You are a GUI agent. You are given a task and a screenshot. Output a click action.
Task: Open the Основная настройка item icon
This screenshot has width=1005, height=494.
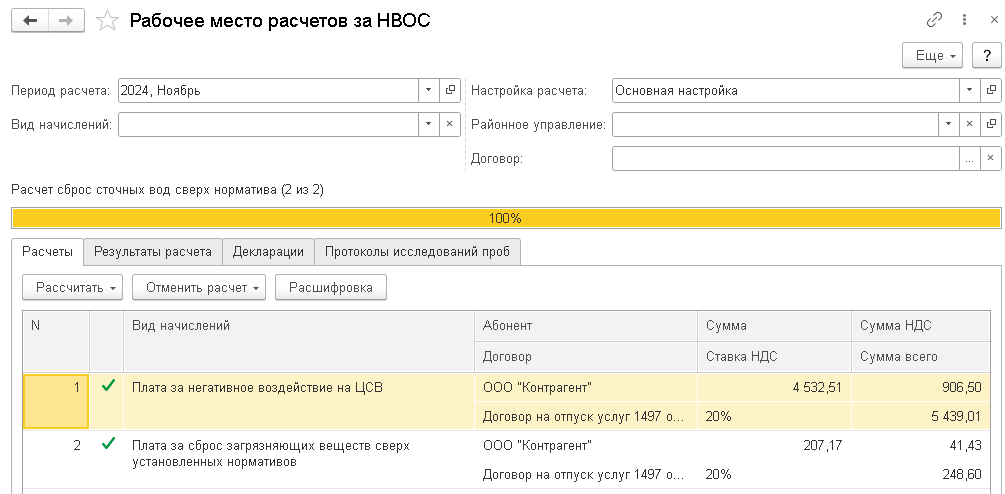click(991, 90)
